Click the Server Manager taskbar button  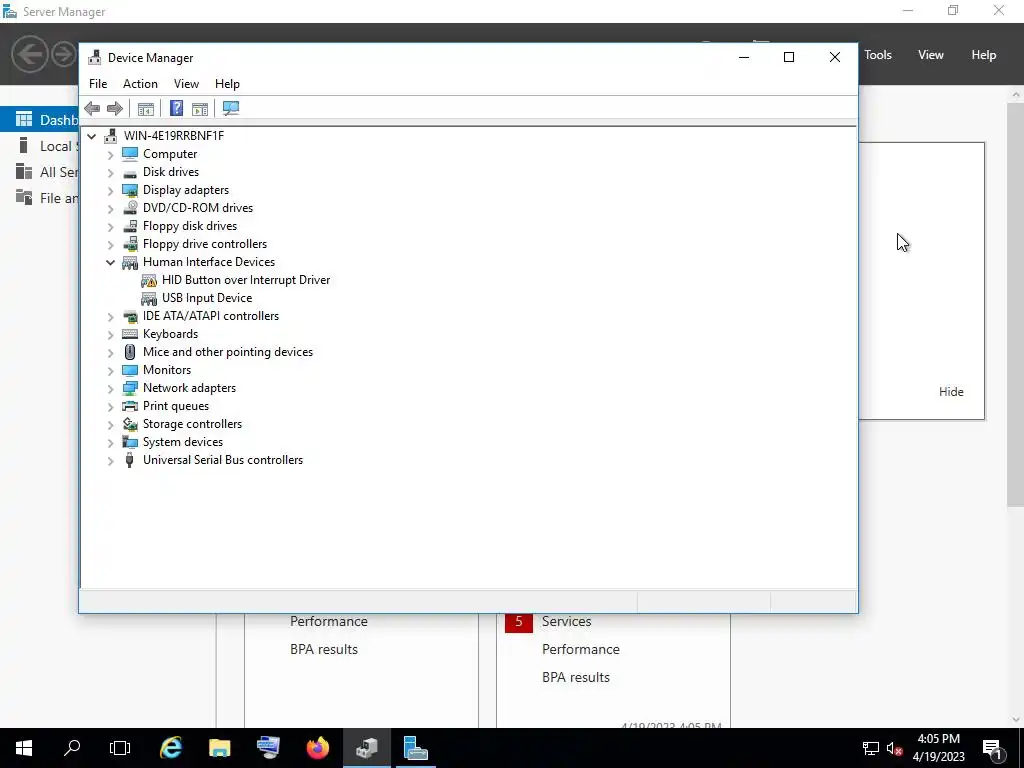415,748
